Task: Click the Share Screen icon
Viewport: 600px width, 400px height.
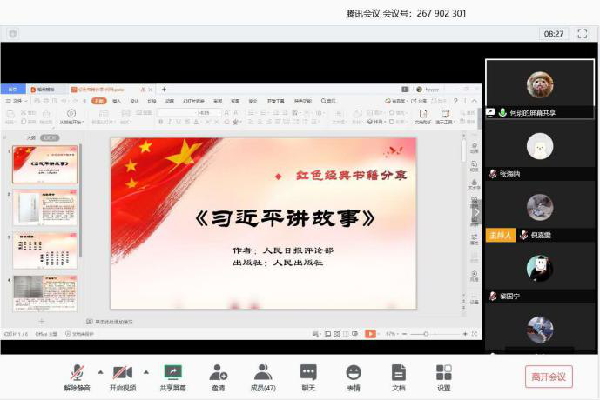Action: click(x=172, y=376)
